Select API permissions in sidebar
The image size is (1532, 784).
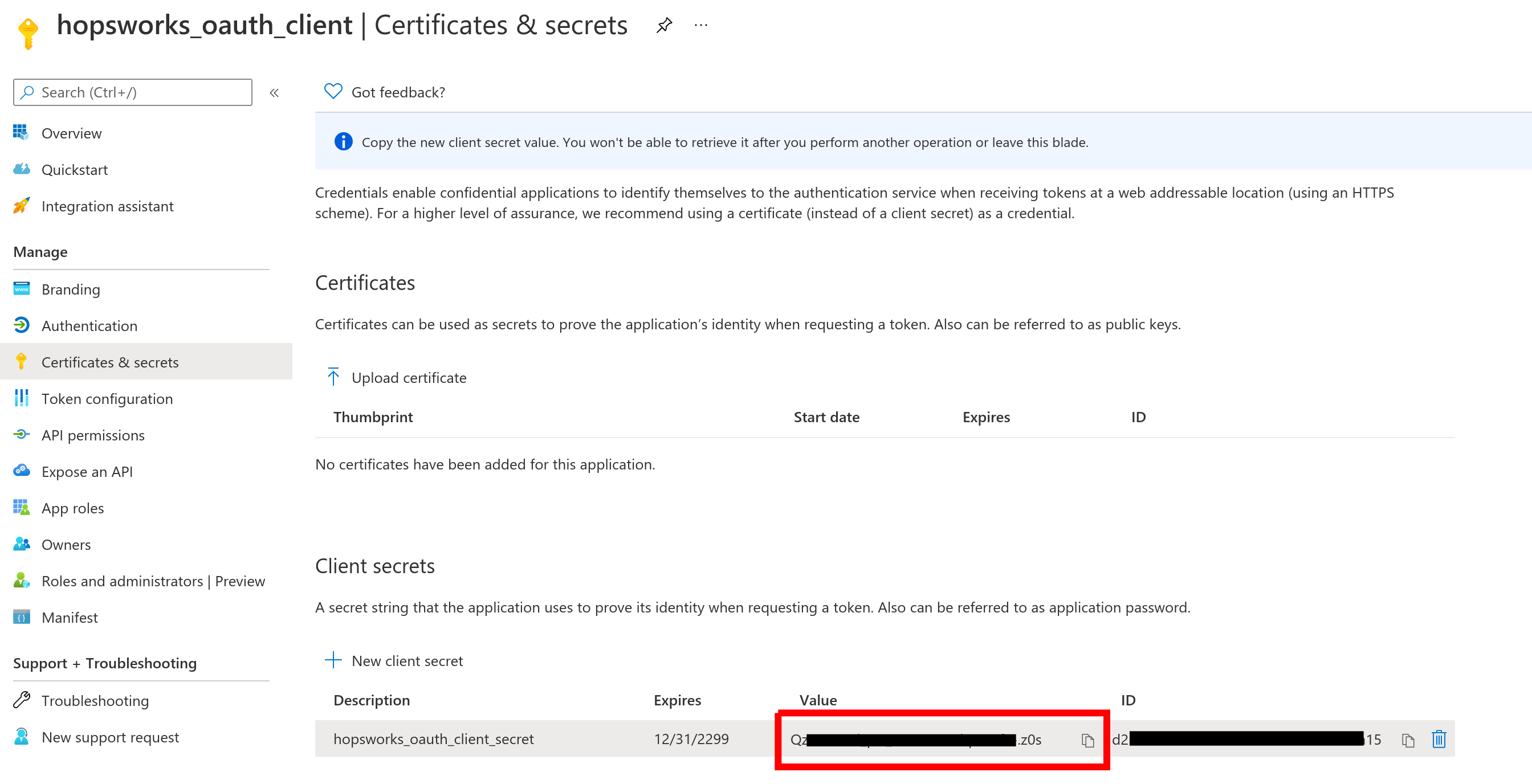point(93,435)
